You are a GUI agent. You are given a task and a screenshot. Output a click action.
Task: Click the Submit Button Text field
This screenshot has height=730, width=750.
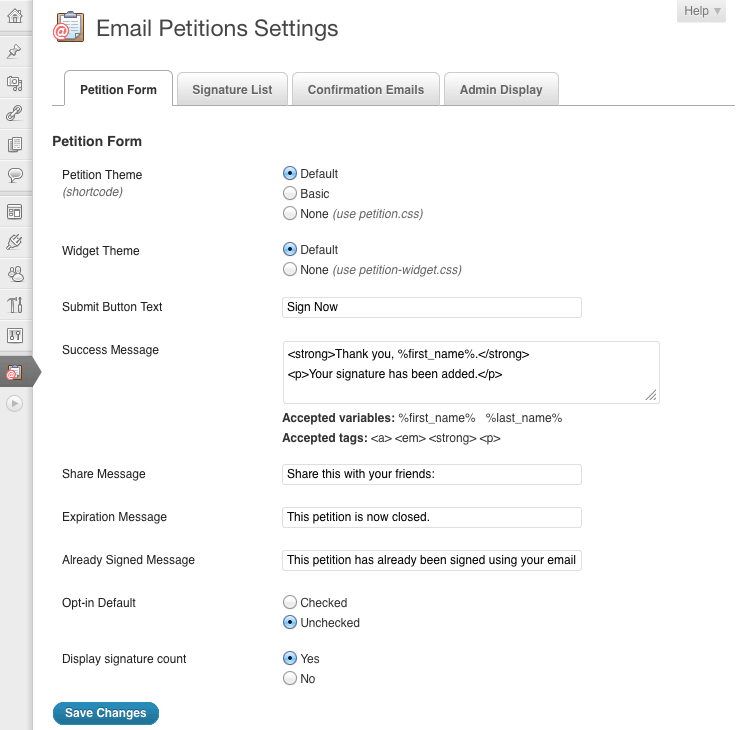pos(432,307)
